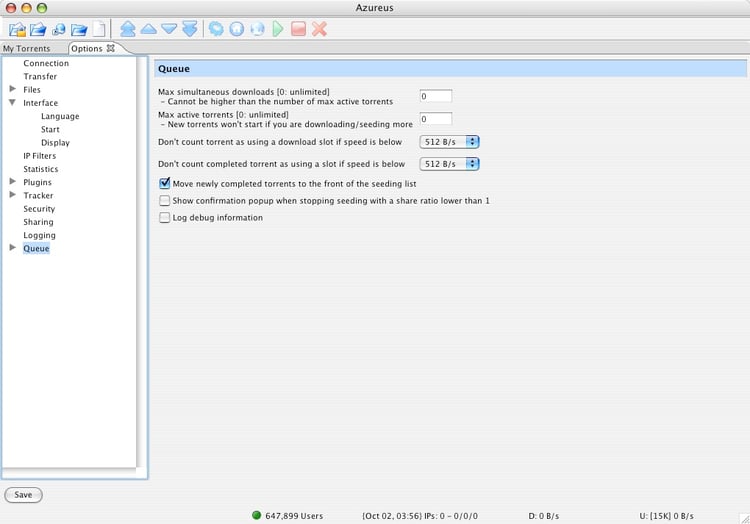The width and height of the screenshot is (750, 524).
Task: Move torrent to bottom of queue icon
Action: [190, 29]
